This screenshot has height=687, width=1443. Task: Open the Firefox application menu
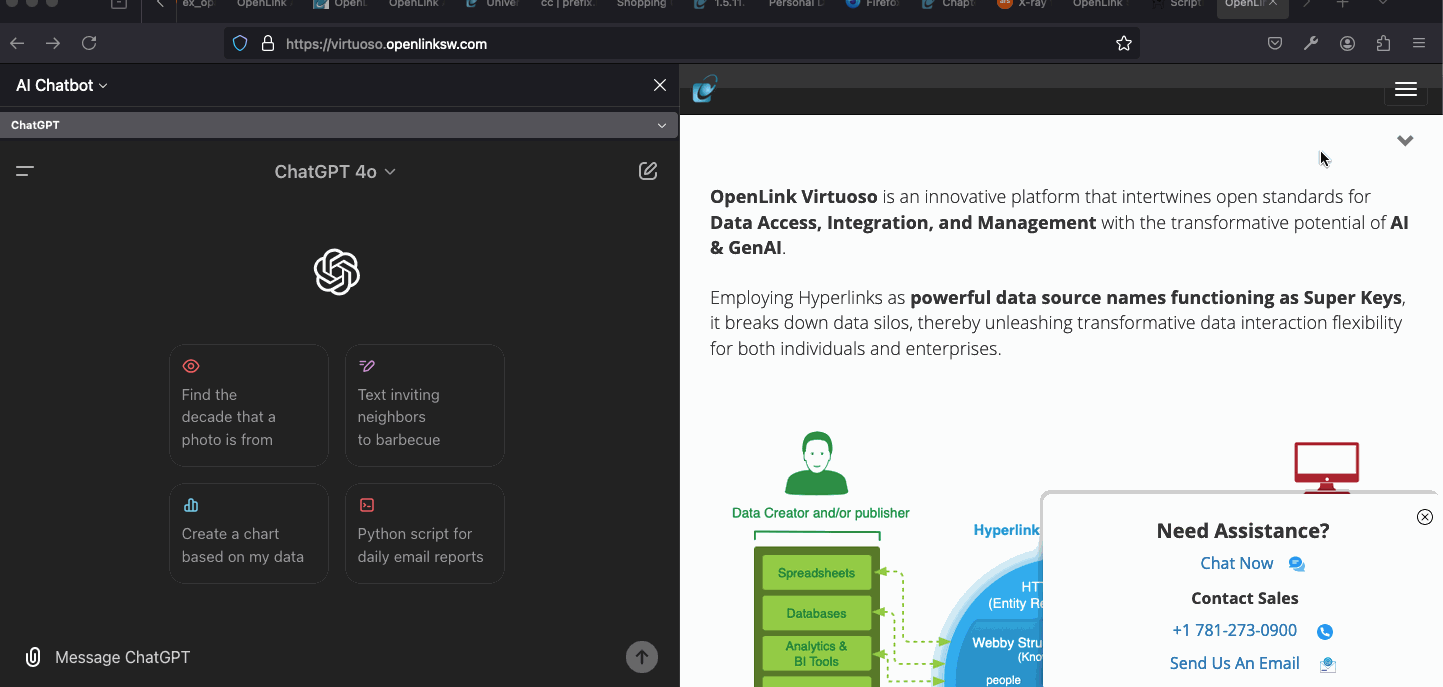[x=1419, y=43]
